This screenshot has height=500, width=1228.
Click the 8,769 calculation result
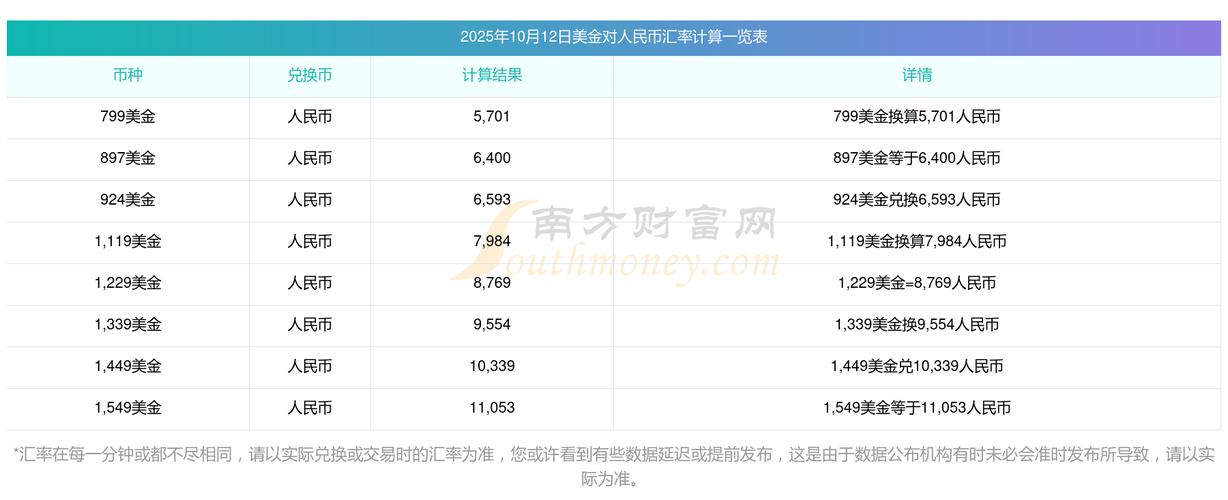pyautogui.click(x=492, y=283)
